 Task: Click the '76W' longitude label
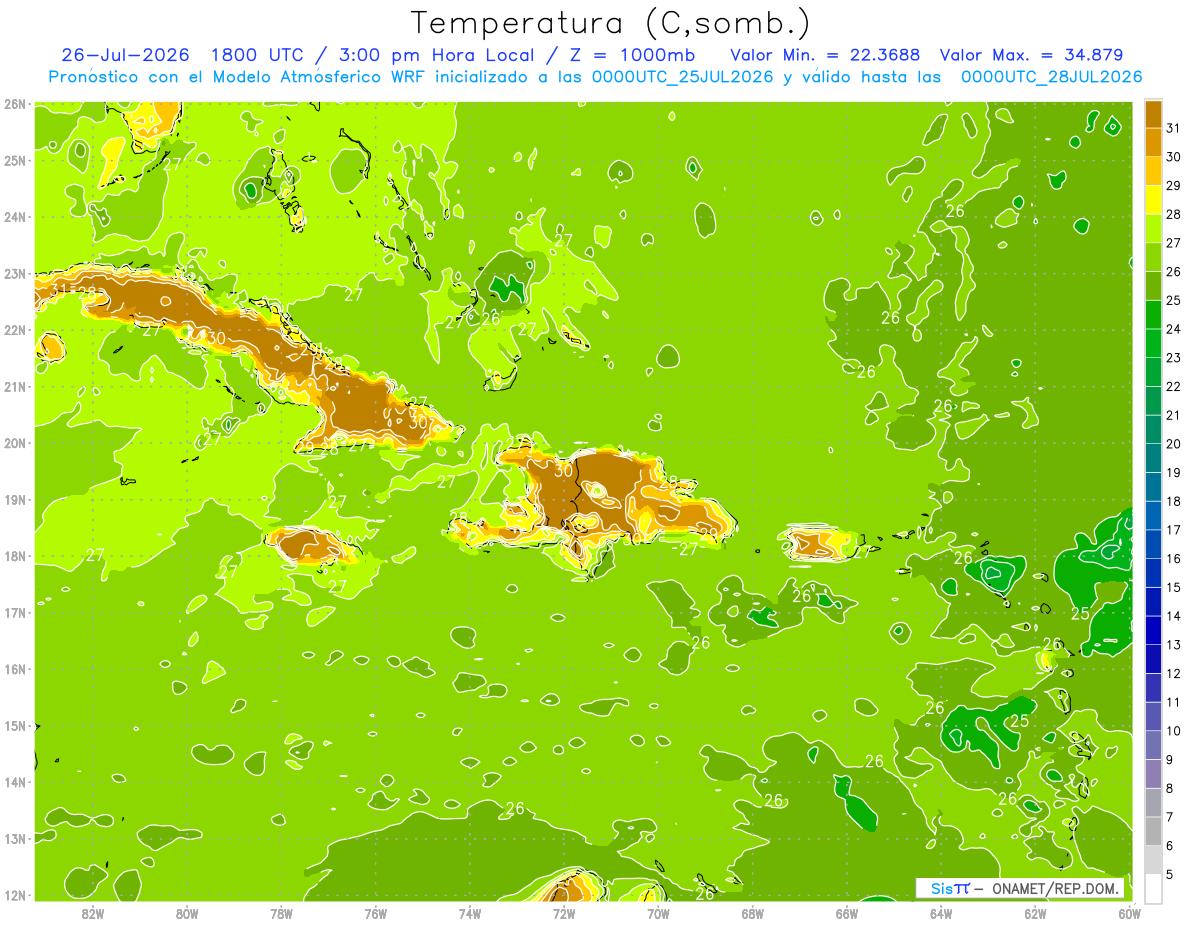coord(376,912)
